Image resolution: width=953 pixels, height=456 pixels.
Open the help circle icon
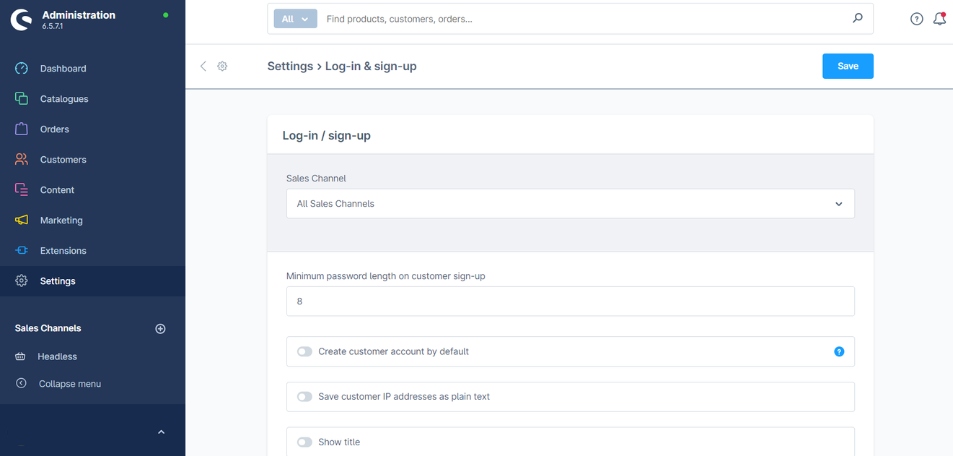[916, 19]
